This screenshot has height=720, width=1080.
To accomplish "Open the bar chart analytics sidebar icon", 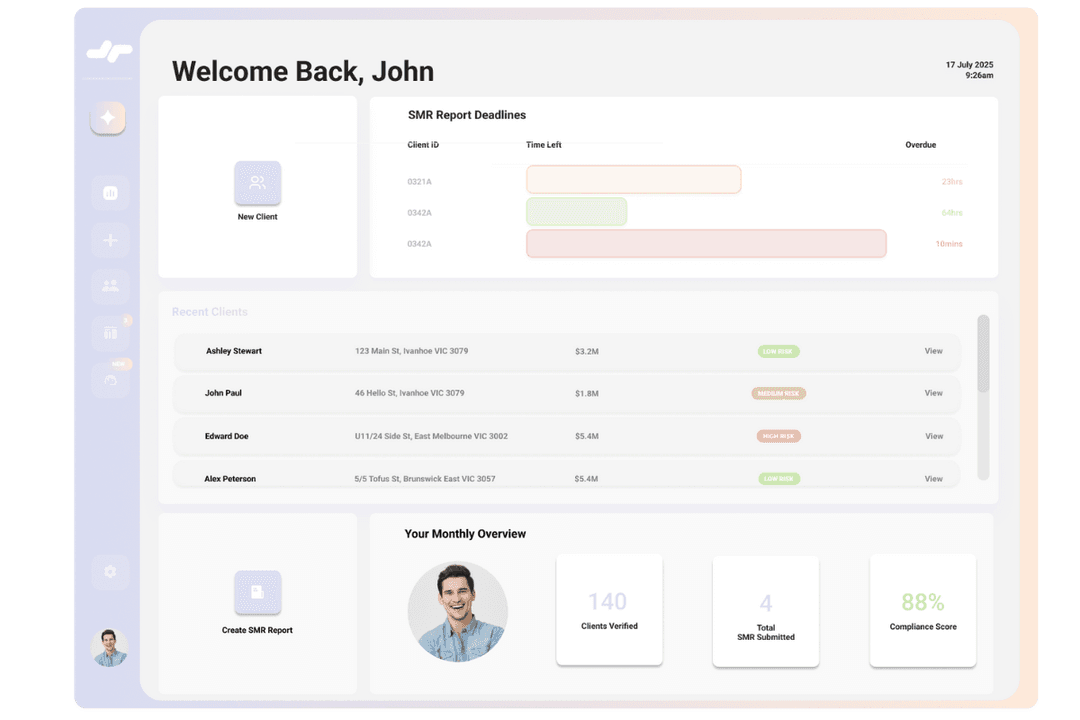I will 110,193.
